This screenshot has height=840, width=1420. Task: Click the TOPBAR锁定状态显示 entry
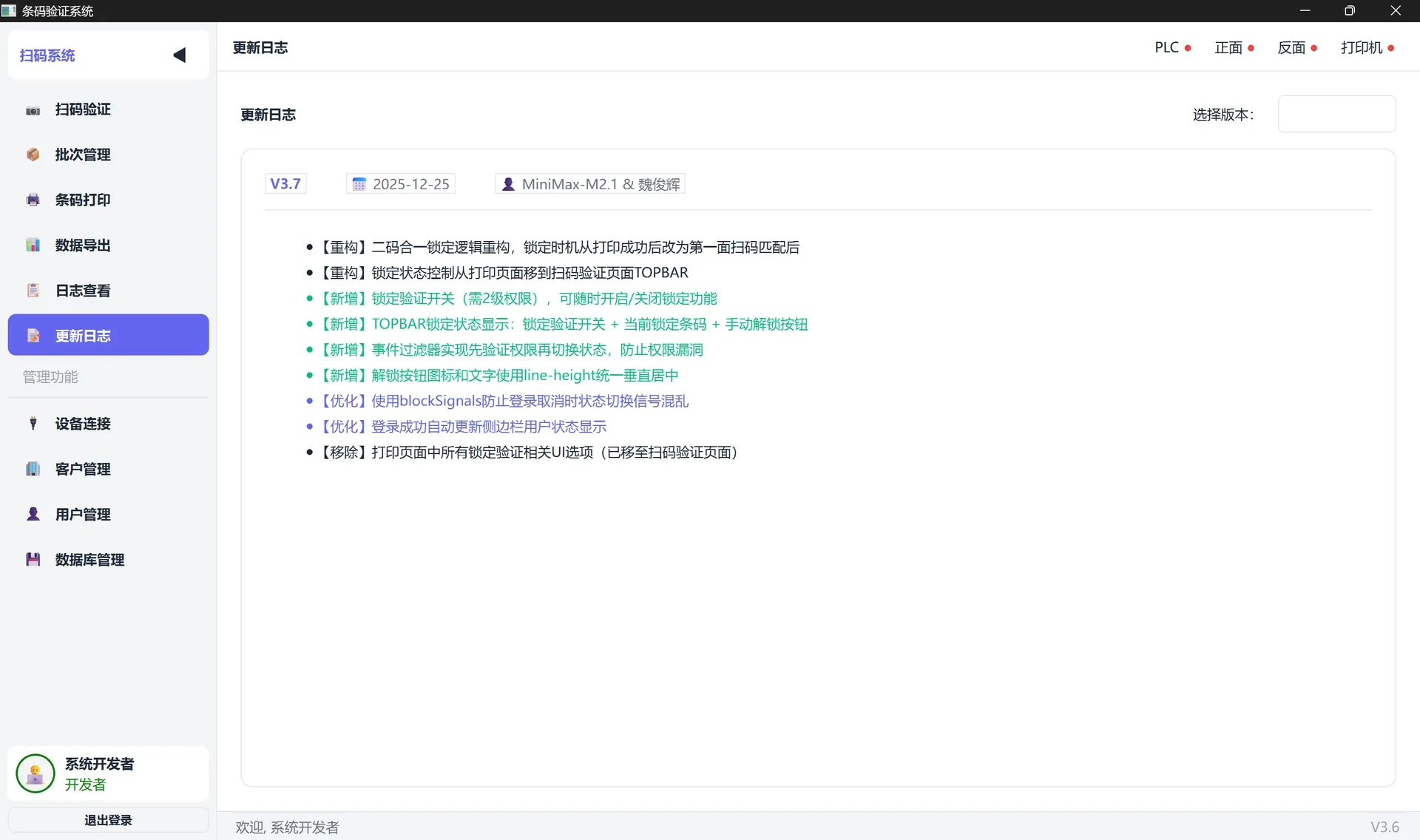click(x=562, y=325)
